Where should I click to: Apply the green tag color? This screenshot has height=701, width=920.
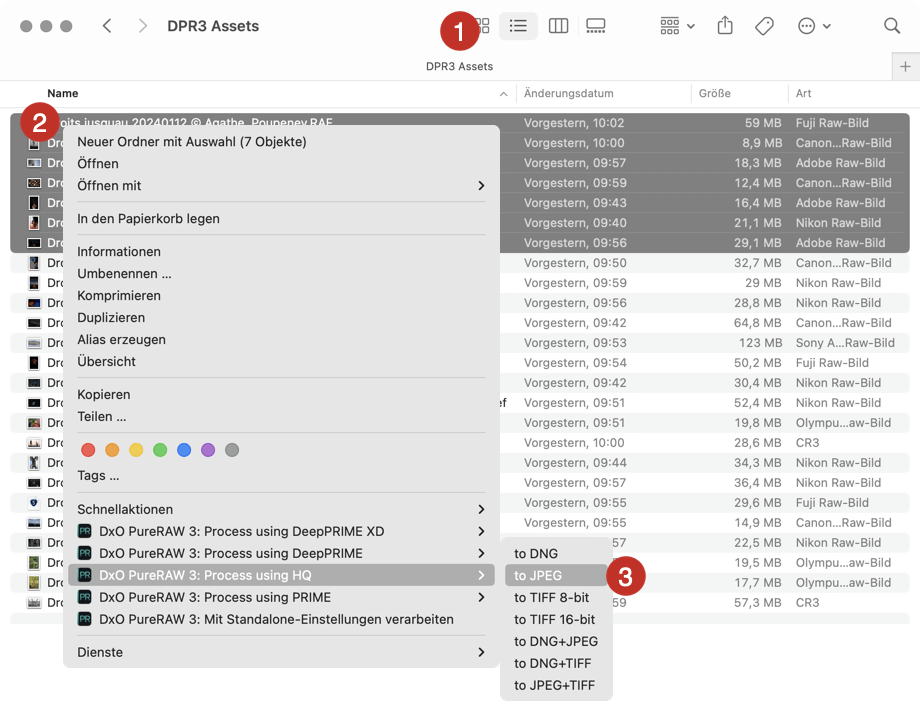pyautogui.click(x=160, y=450)
